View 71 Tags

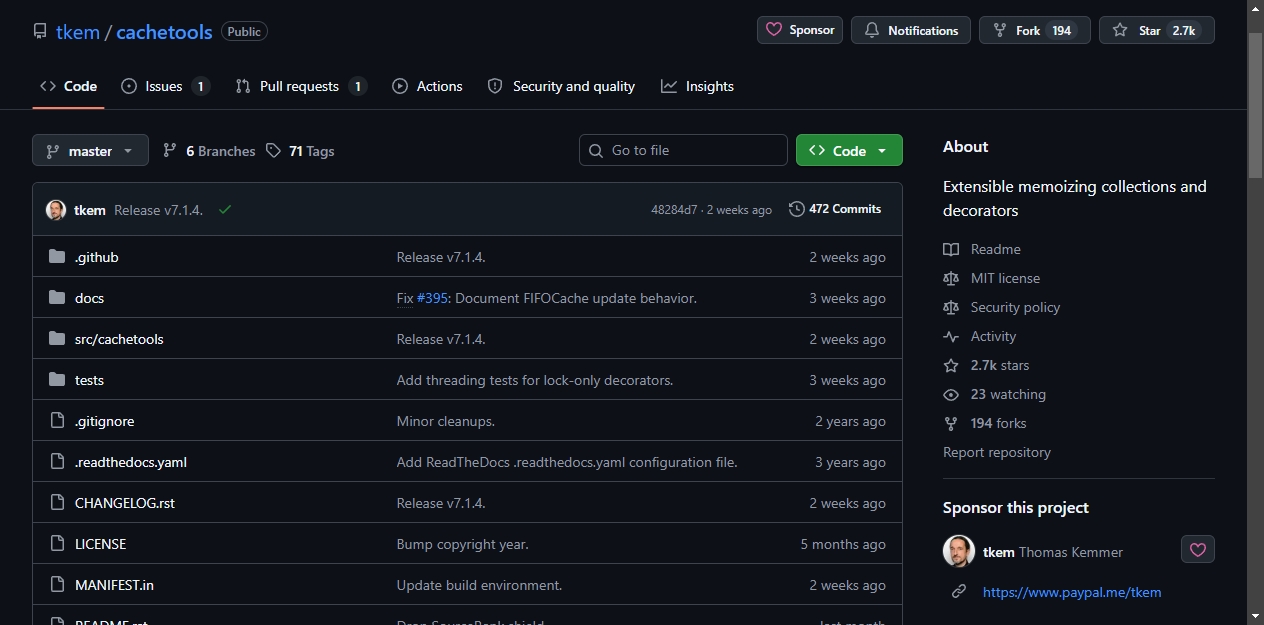[300, 151]
